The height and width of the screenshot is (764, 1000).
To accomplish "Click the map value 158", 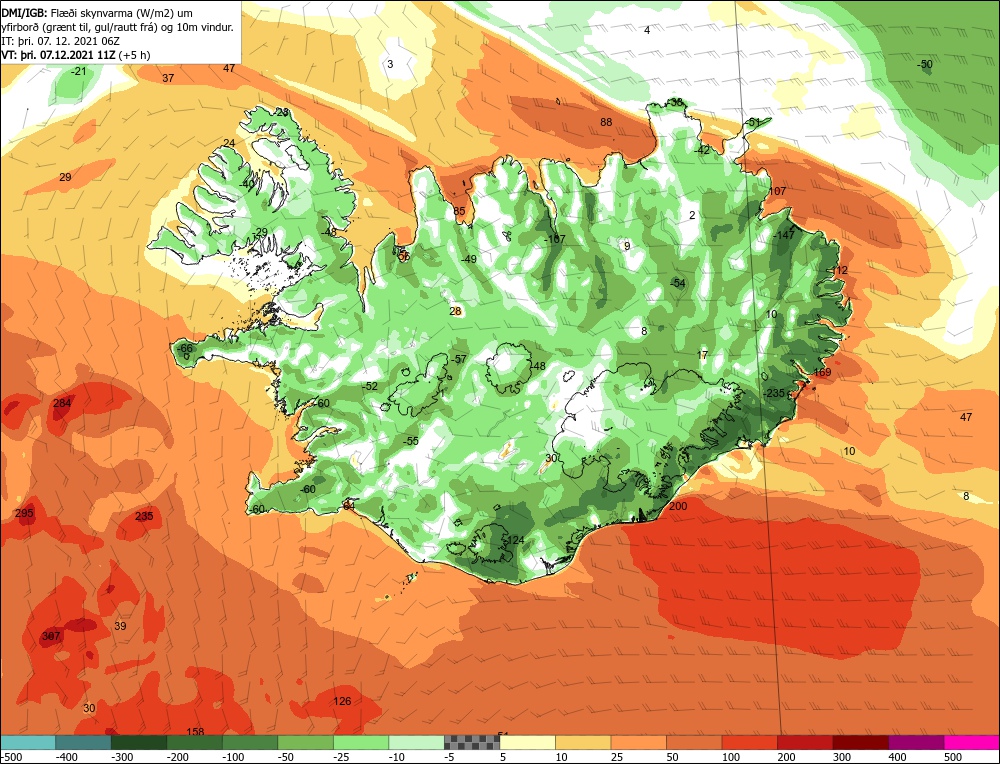I will [195, 731].
